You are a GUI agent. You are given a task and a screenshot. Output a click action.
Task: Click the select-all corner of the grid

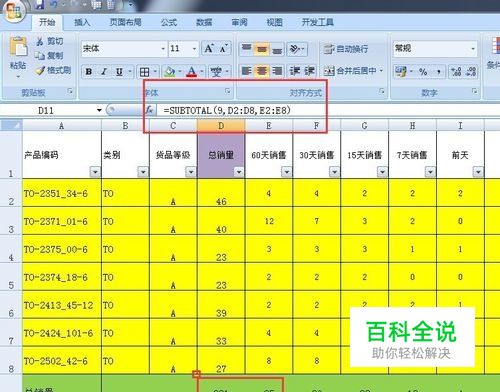click(x=12, y=125)
